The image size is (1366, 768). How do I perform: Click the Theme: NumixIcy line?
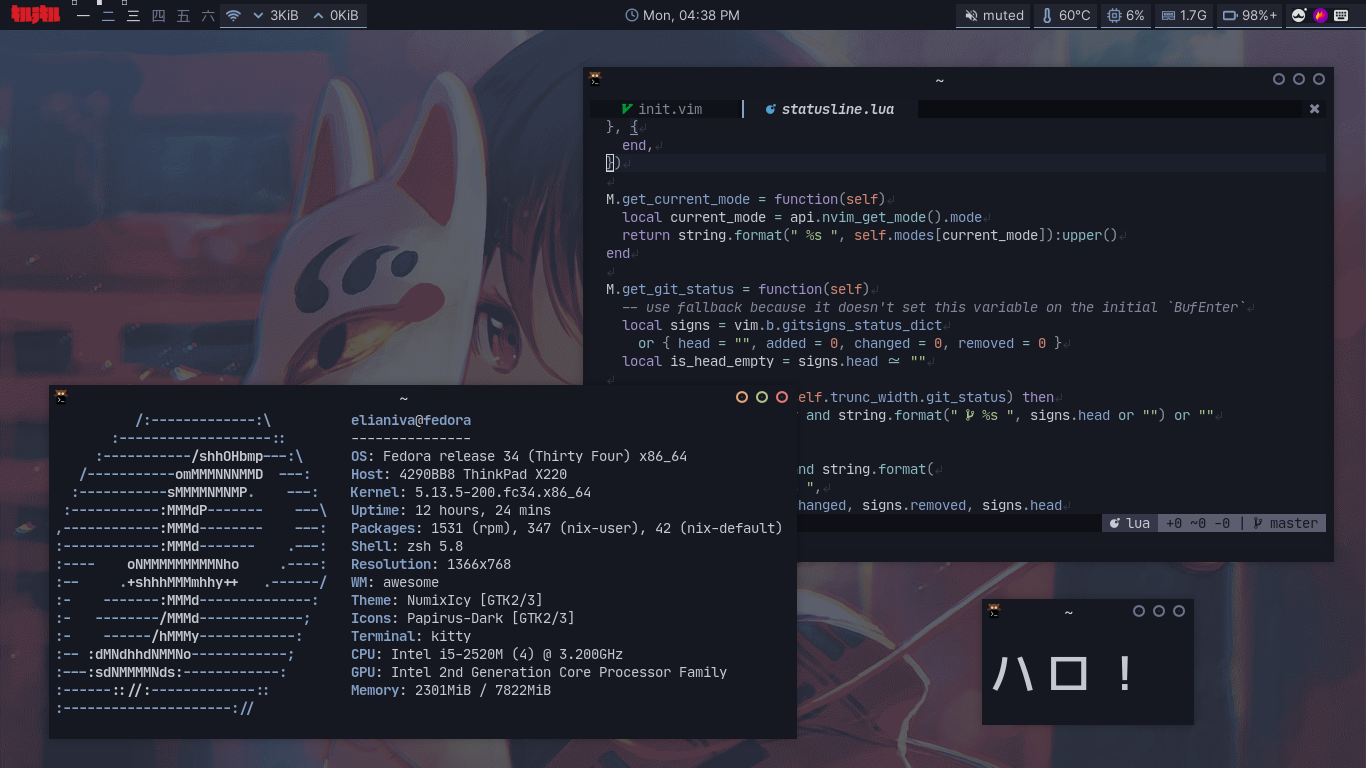[x=447, y=600]
